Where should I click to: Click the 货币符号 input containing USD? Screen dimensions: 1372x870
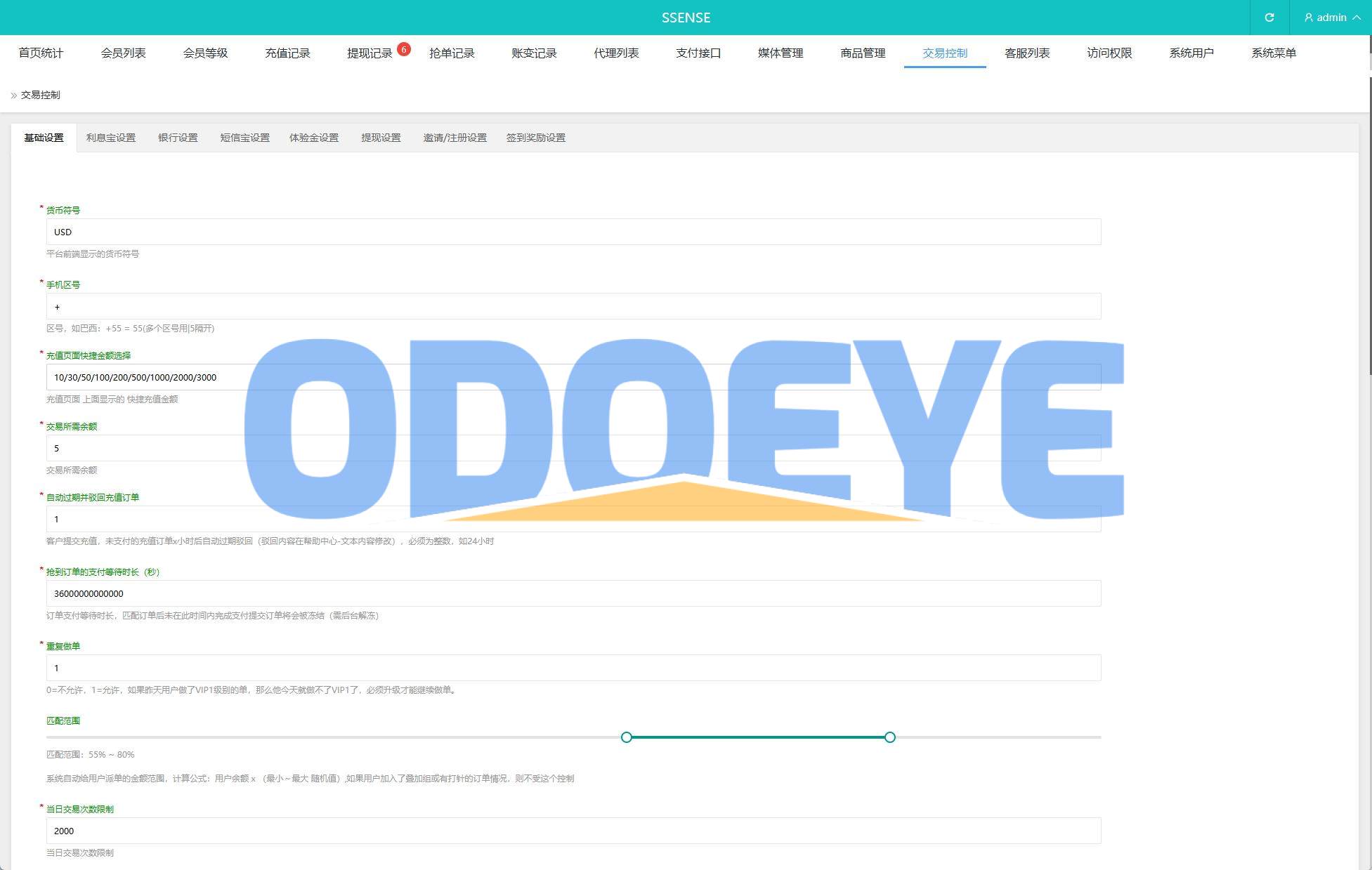pyautogui.click(x=573, y=232)
